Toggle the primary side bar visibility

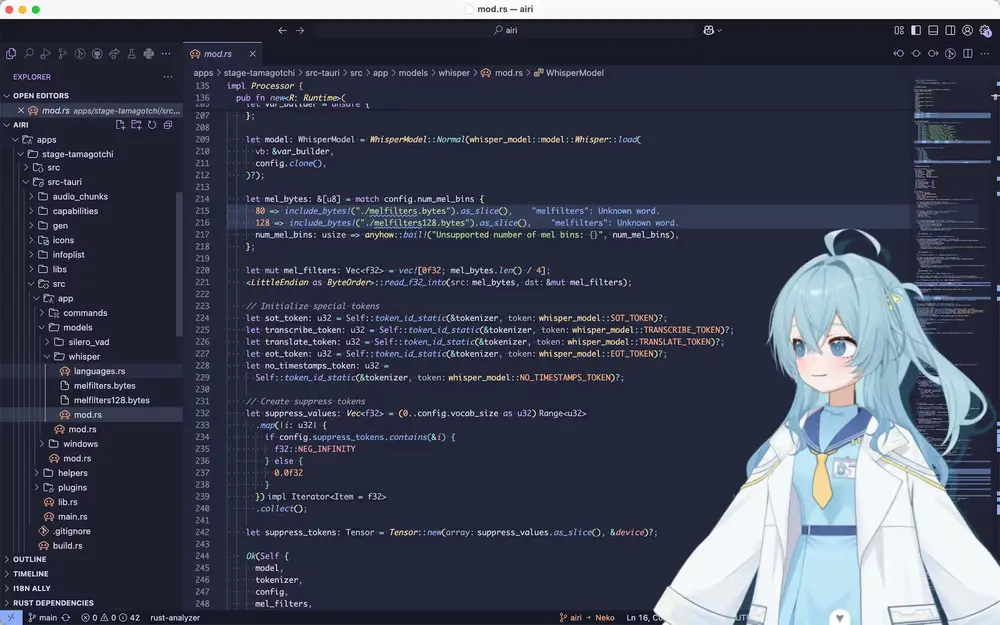tap(915, 31)
